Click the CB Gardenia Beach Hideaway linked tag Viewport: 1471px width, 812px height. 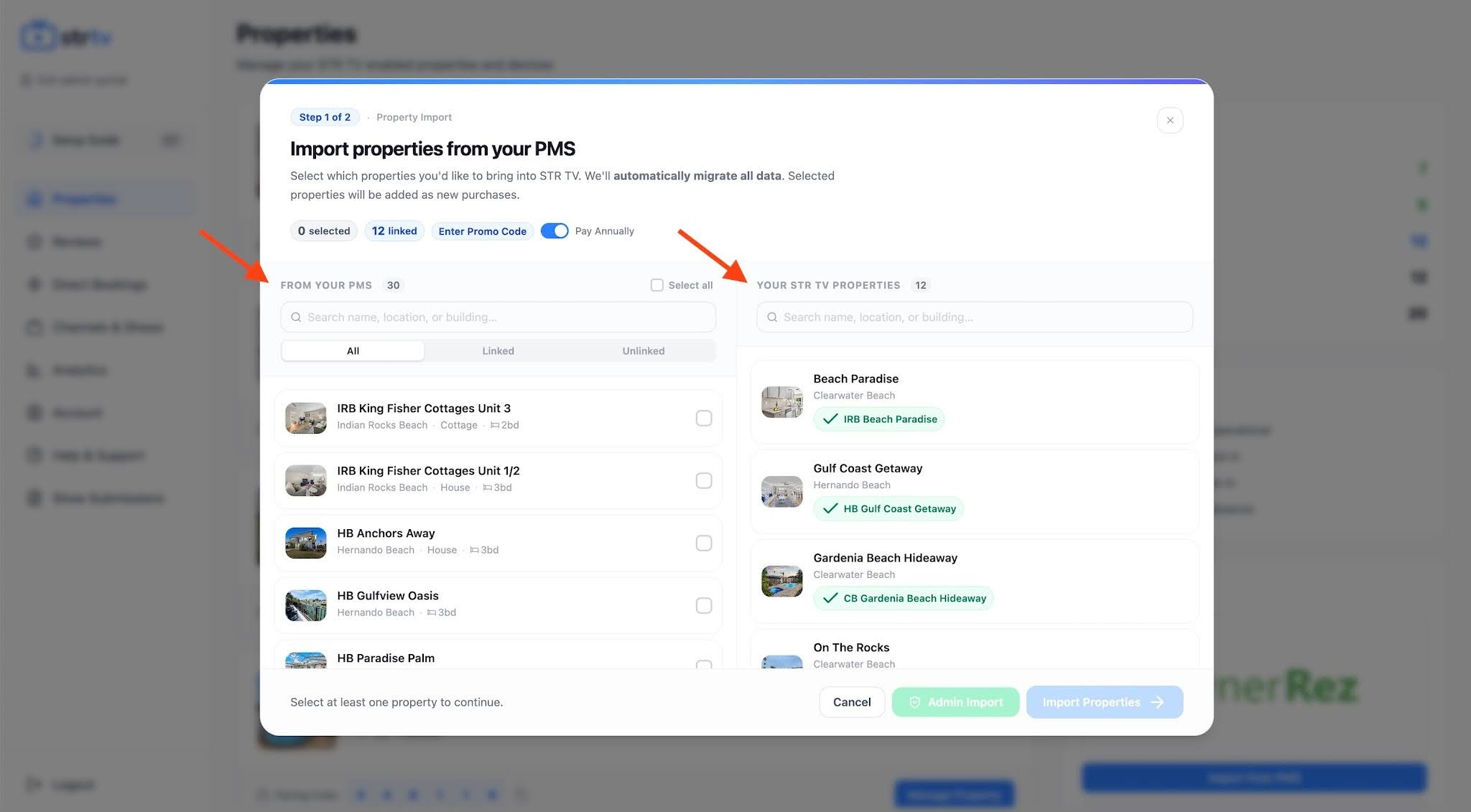coord(904,599)
